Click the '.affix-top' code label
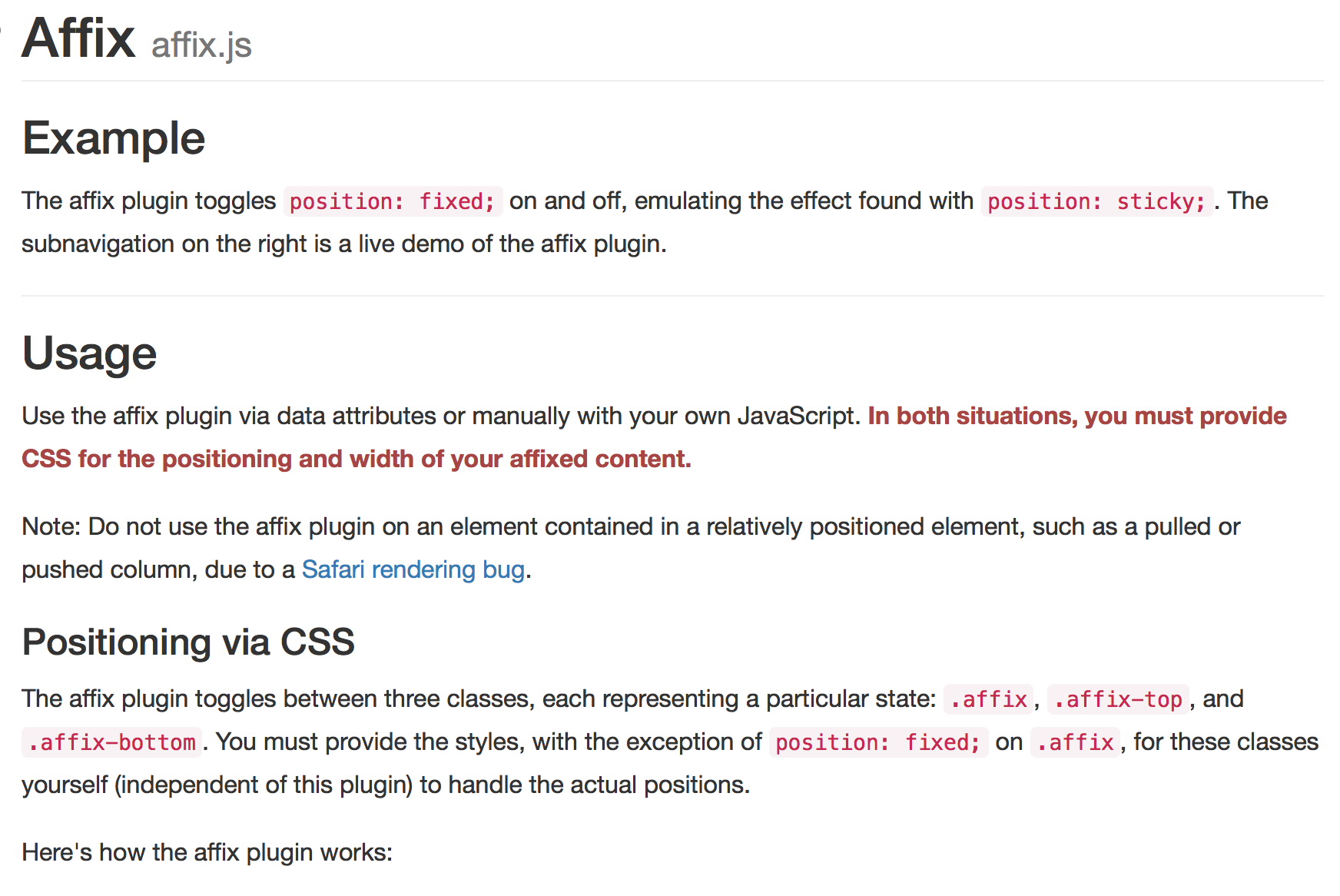The image size is (1340, 896). tap(1118, 699)
